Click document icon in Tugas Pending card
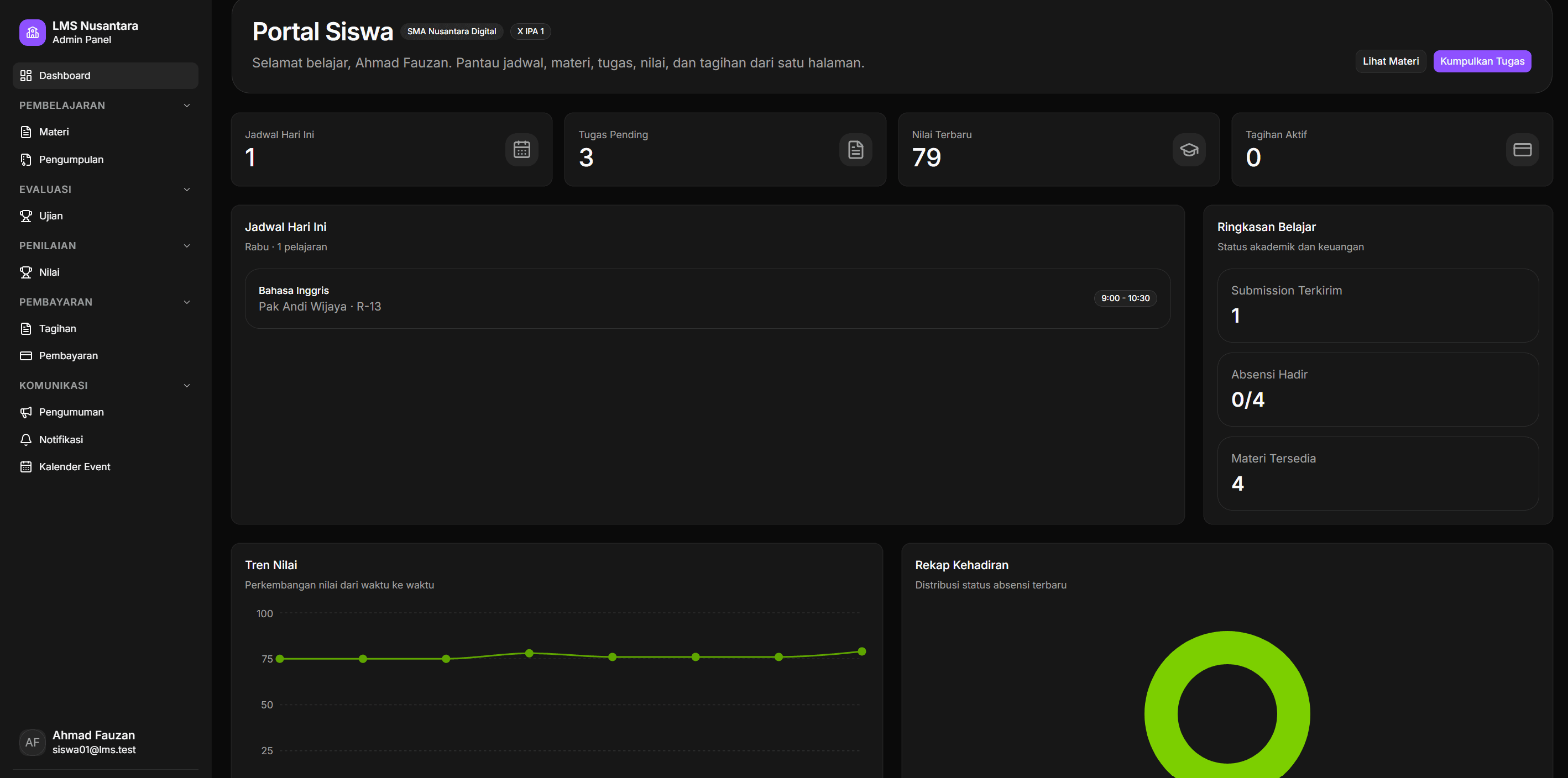Screen dimensions: 1568x778 pyautogui.click(x=855, y=150)
